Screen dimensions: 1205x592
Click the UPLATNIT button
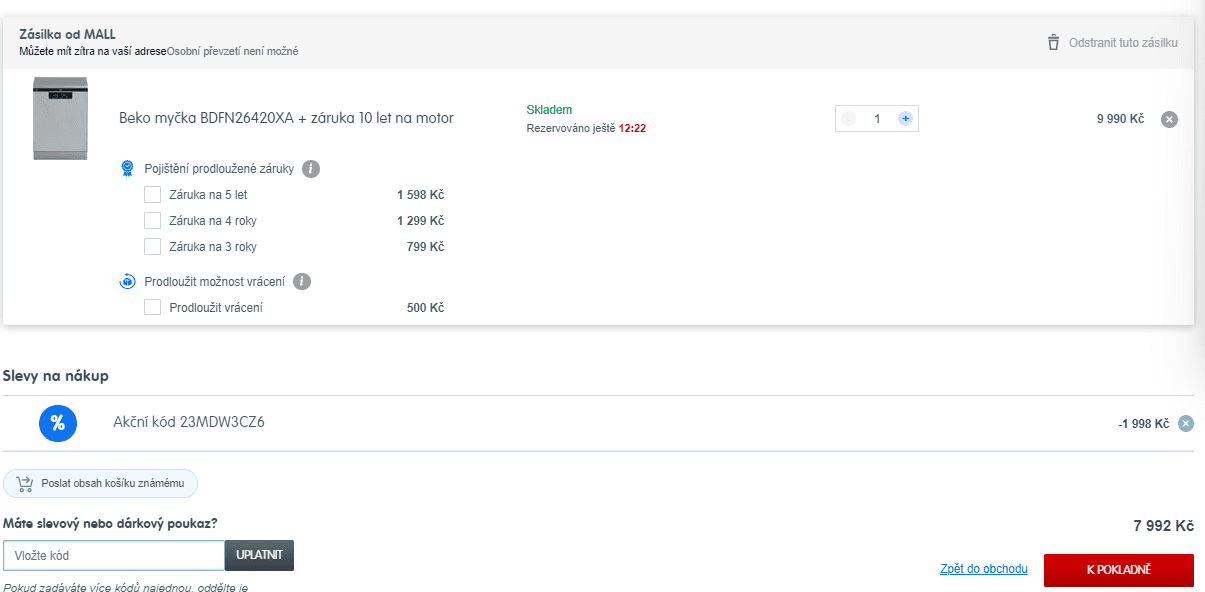coord(260,555)
